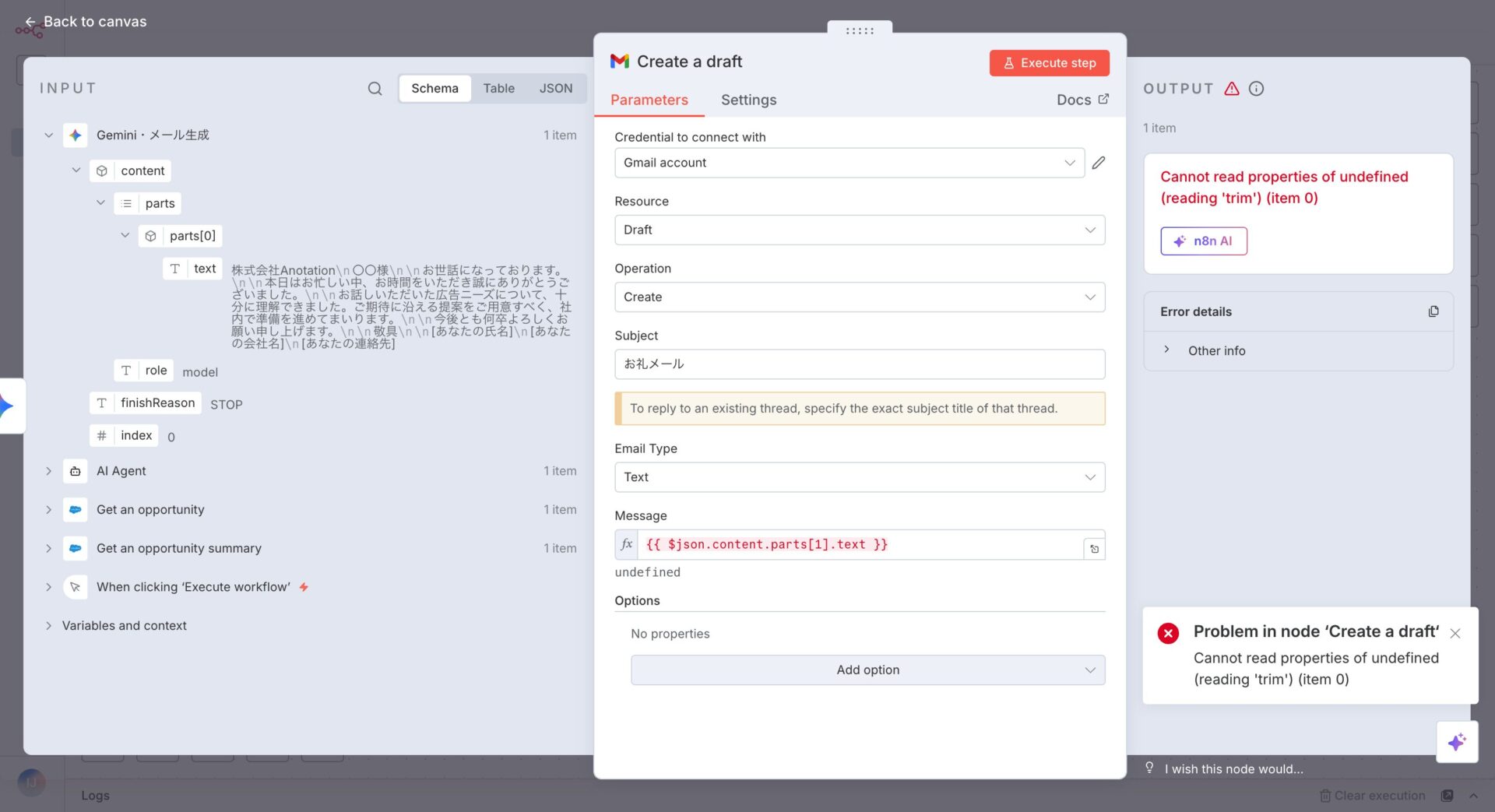Image resolution: width=1495 pixels, height=812 pixels.
Task: Expand Other info in error details
Action: pos(1166,350)
